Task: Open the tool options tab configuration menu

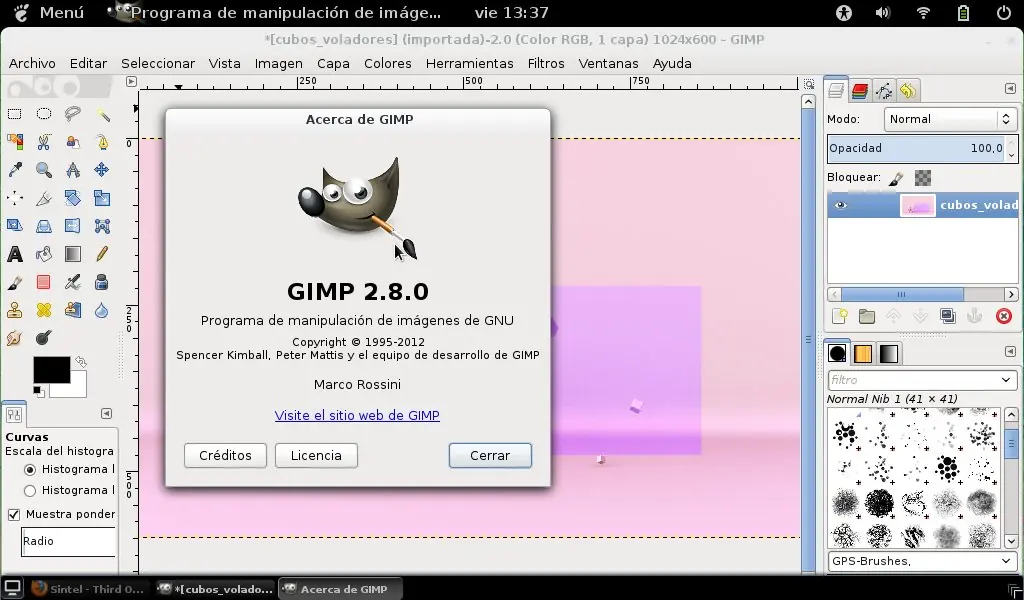Action: coord(106,413)
